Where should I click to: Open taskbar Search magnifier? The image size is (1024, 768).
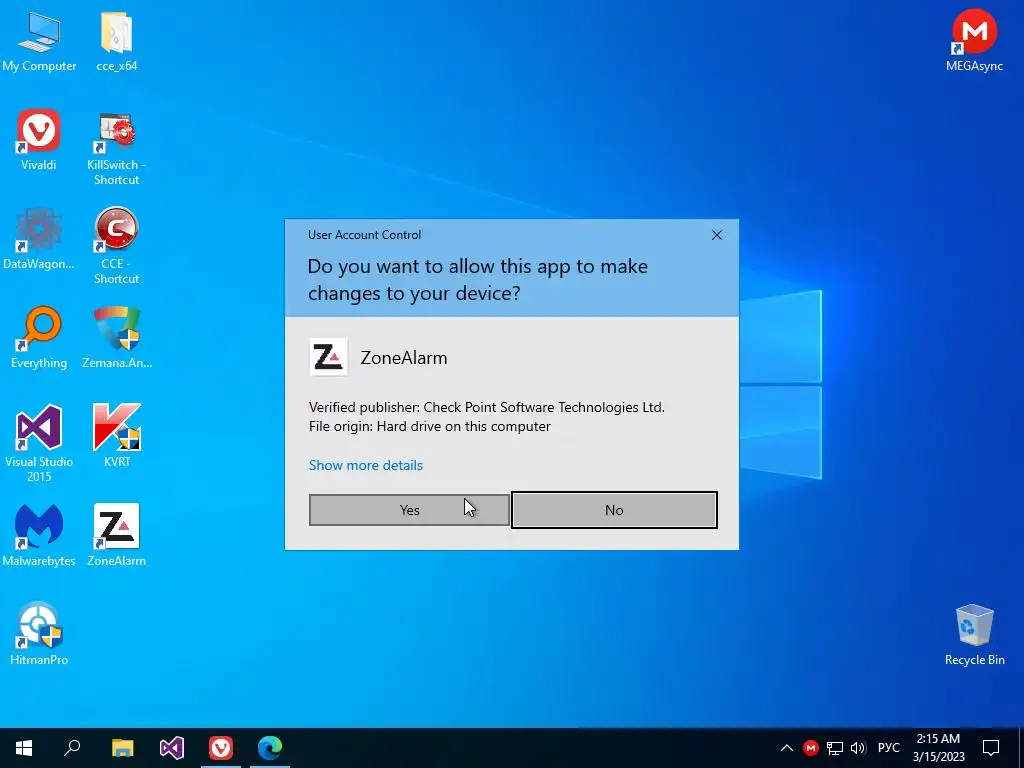click(72, 748)
